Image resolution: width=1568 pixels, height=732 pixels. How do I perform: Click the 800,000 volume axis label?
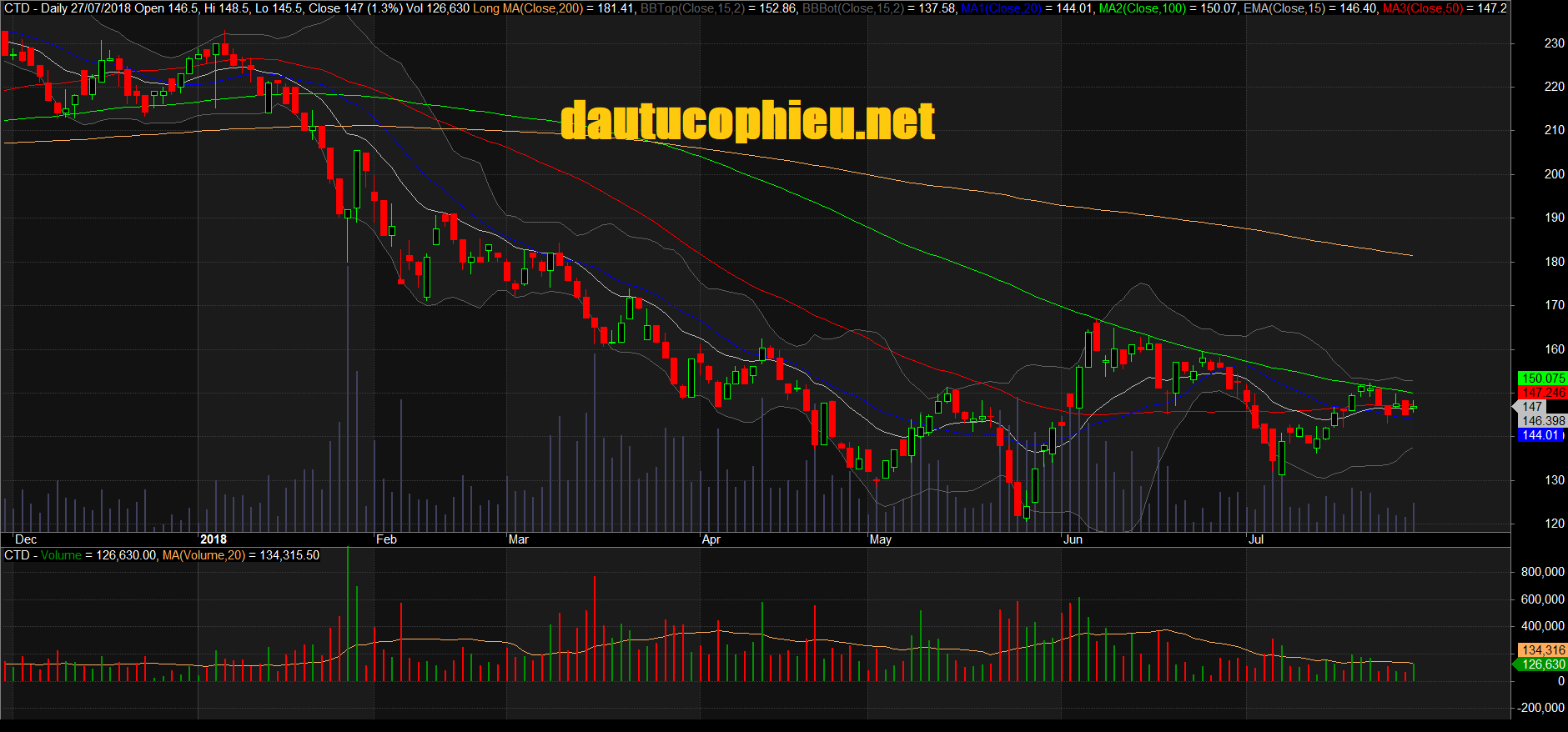(x=1543, y=572)
